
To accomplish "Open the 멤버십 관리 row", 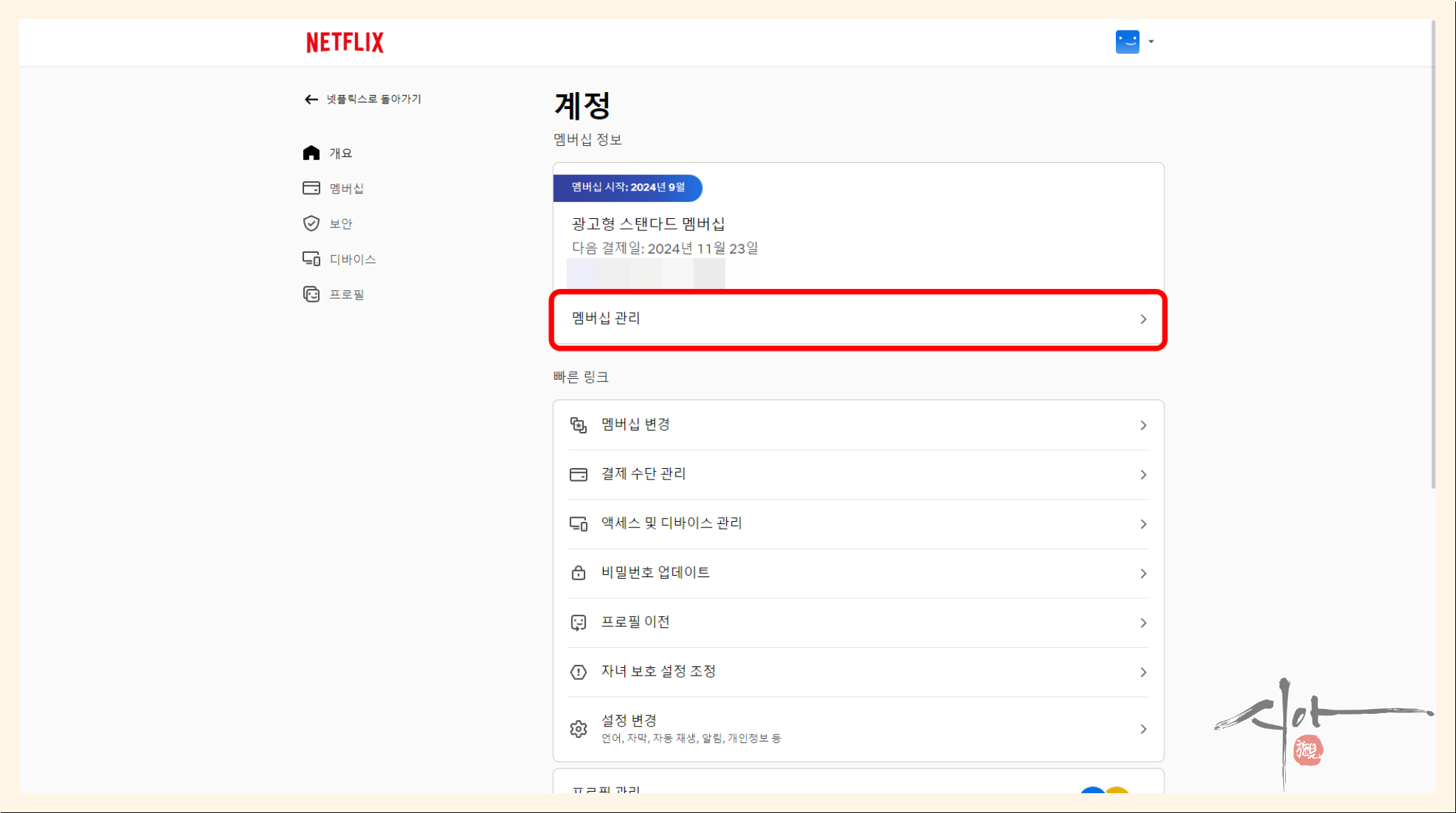I will point(857,319).
